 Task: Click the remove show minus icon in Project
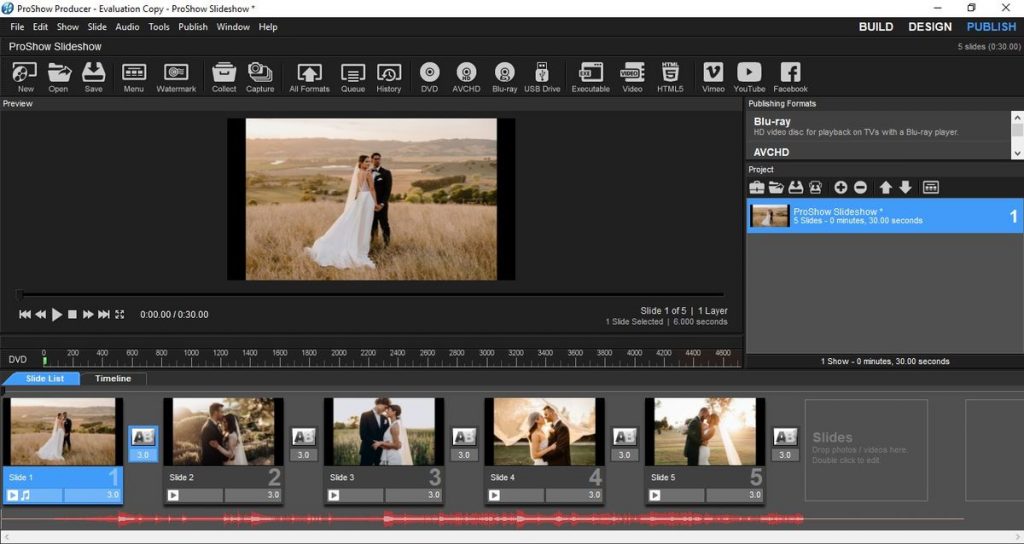(861, 187)
